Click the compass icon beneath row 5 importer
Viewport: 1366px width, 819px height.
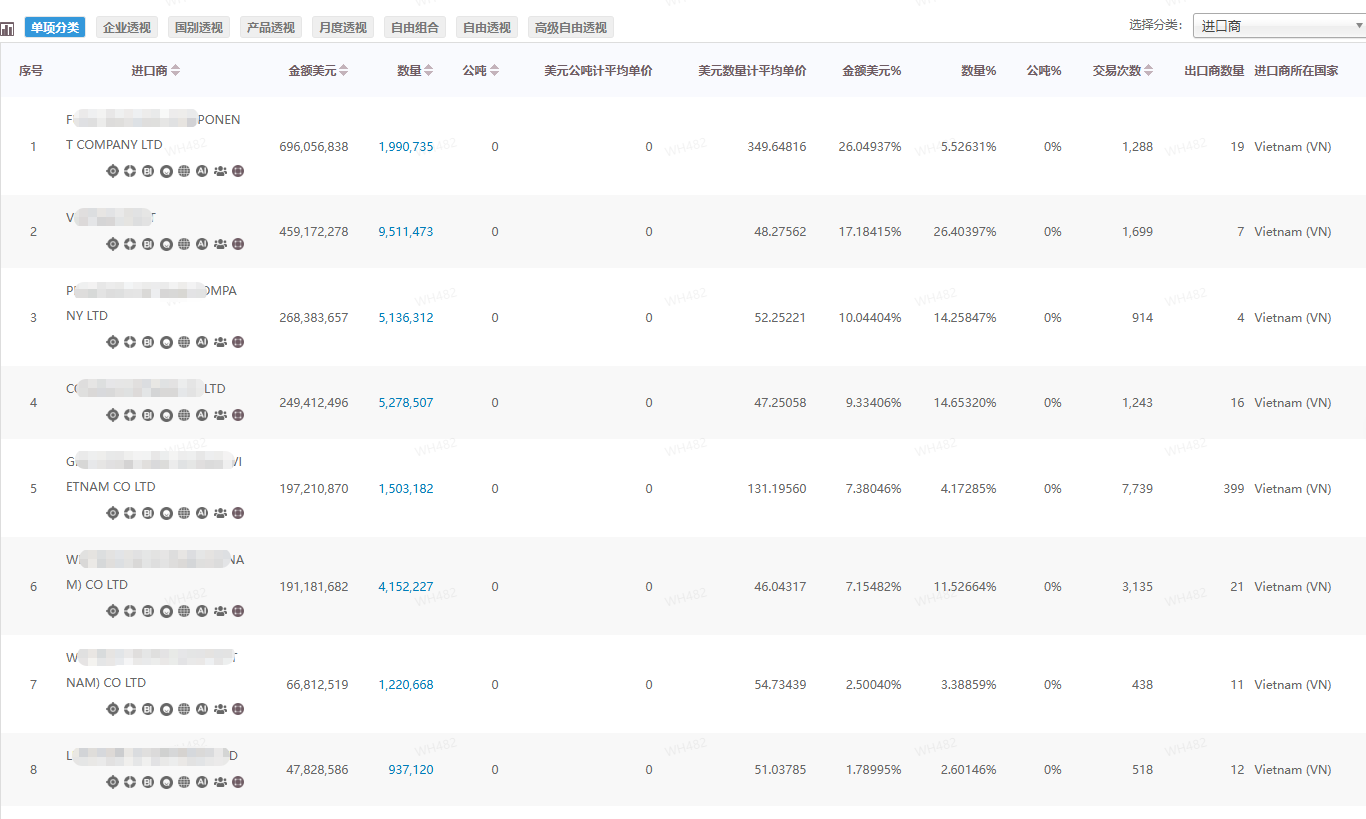[130, 512]
